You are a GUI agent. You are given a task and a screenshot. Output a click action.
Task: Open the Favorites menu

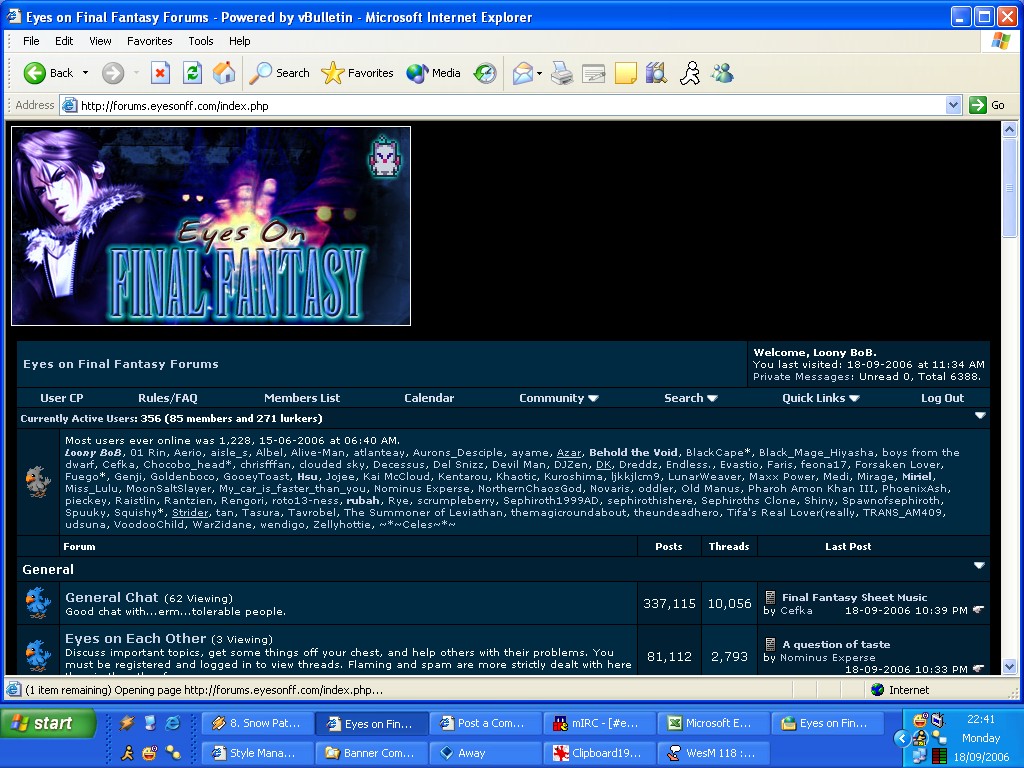[150, 41]
